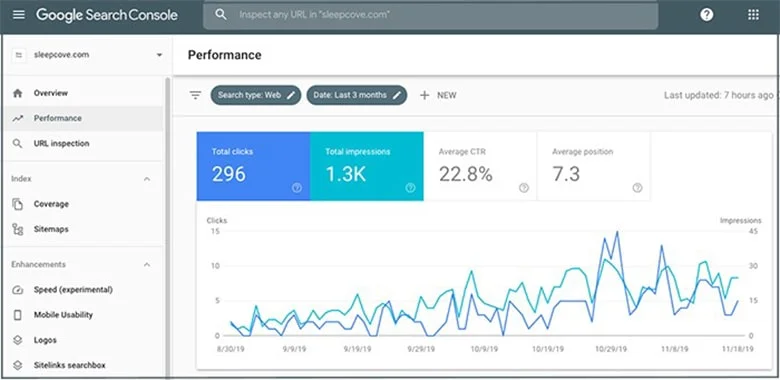This screenshot has height=380, width=780.
Task: Go to Overview in sidebar
Action: pyautogui.click(x=83, y=93)
